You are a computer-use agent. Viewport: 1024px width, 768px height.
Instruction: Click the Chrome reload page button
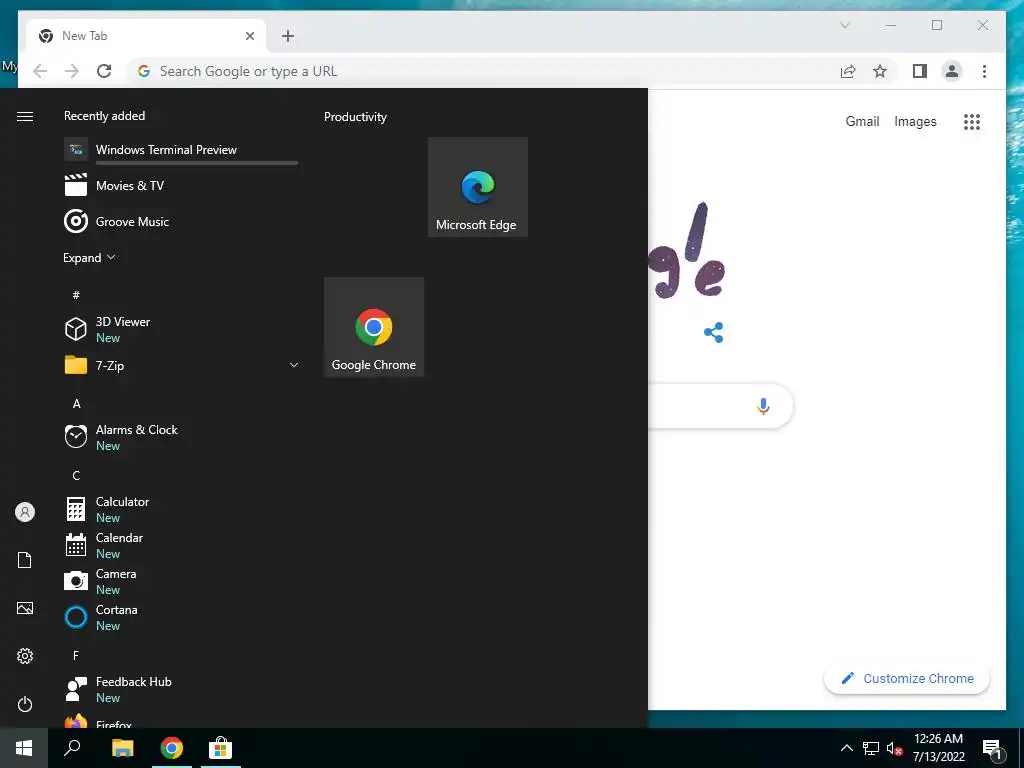pyautogui.click(x=104, y=71)
